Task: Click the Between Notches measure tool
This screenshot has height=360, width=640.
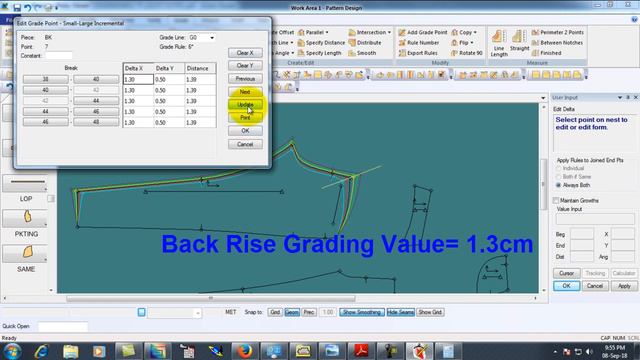Action: pos(557,42)
